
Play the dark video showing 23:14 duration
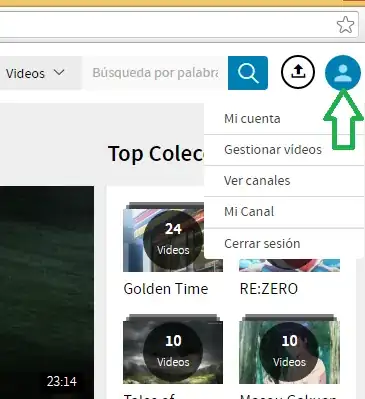click(47, 292)
